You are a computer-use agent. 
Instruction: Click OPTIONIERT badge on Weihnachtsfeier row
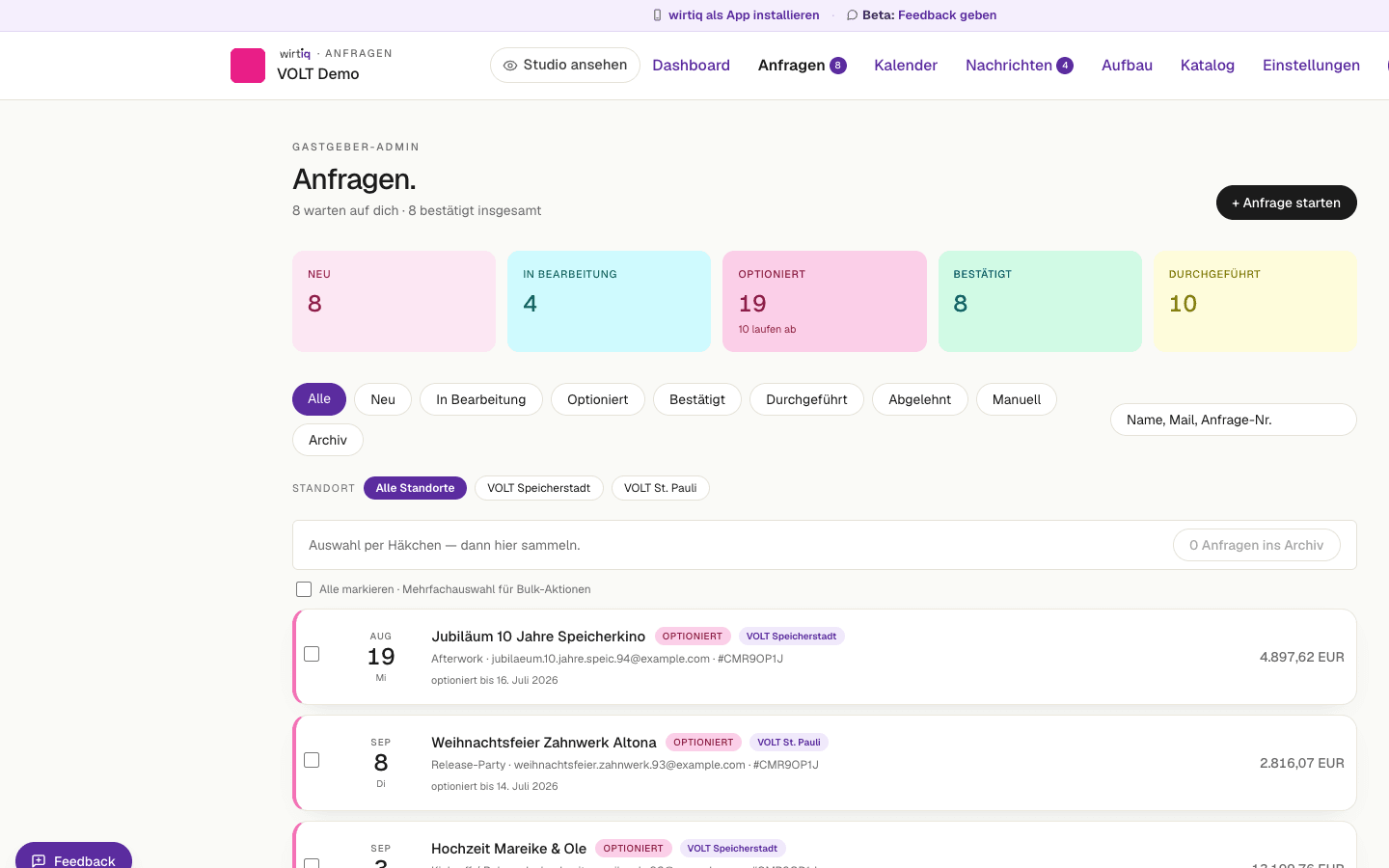click(703, 743)
